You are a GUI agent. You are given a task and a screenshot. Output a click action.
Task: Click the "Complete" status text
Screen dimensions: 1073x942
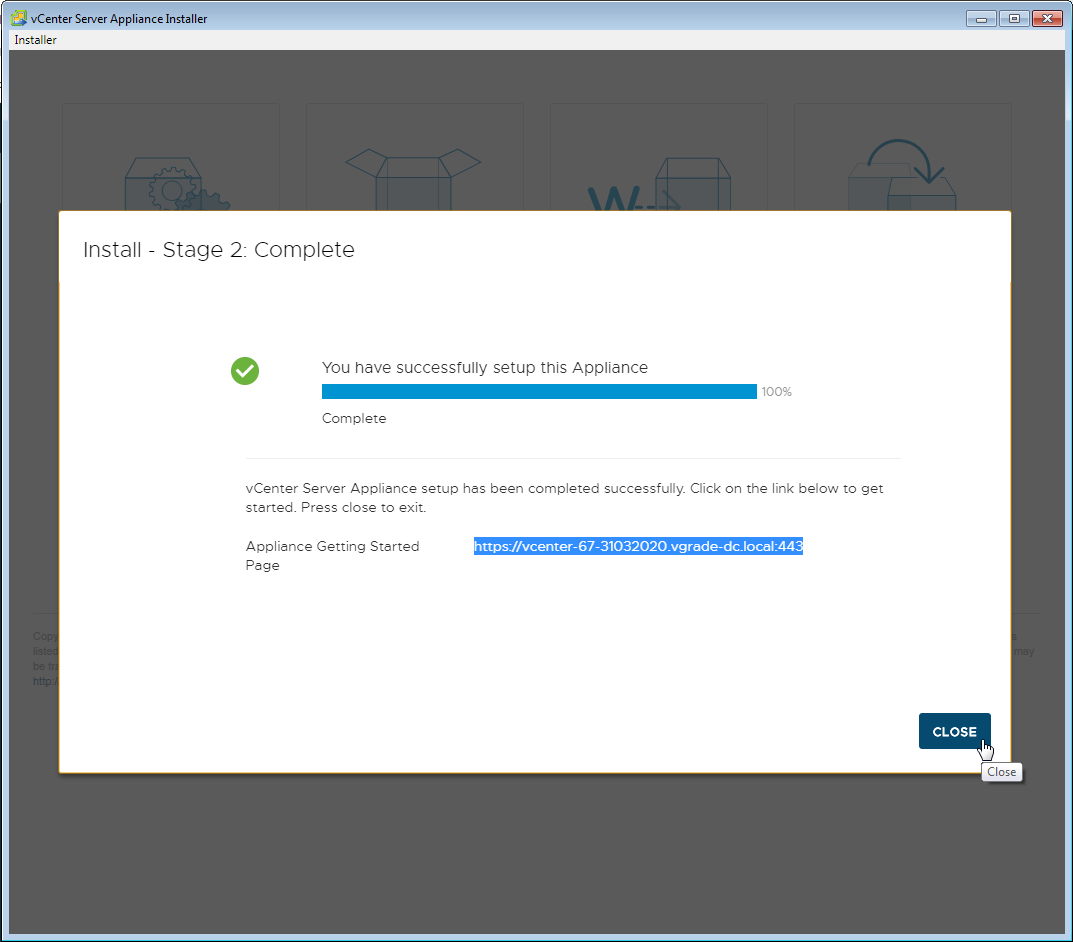[354, 419]
